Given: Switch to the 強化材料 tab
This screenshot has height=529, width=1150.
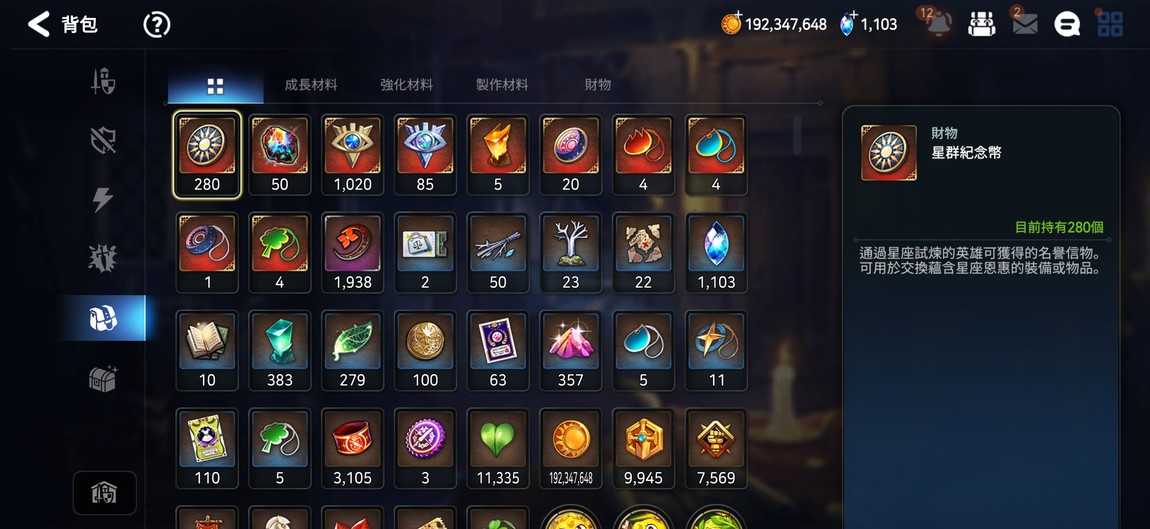Looking at the screenshot, I should pyautogui.click(x=406, y=84).
